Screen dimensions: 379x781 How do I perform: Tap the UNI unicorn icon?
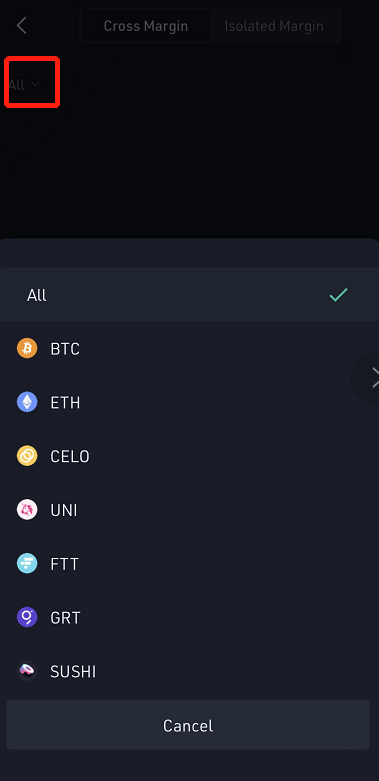coord(27,510)
